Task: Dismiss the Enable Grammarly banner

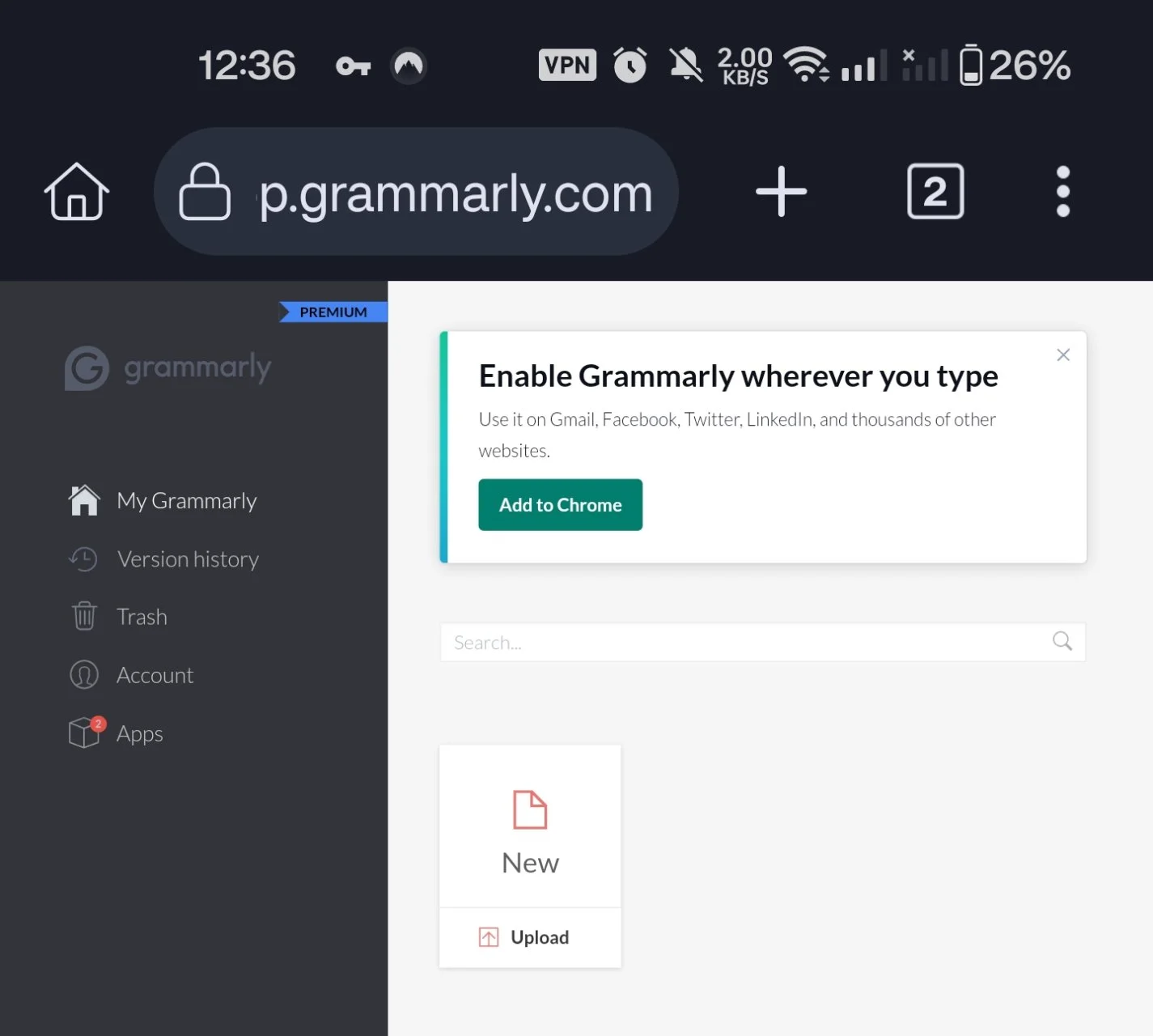Action: click(1063, 355)
